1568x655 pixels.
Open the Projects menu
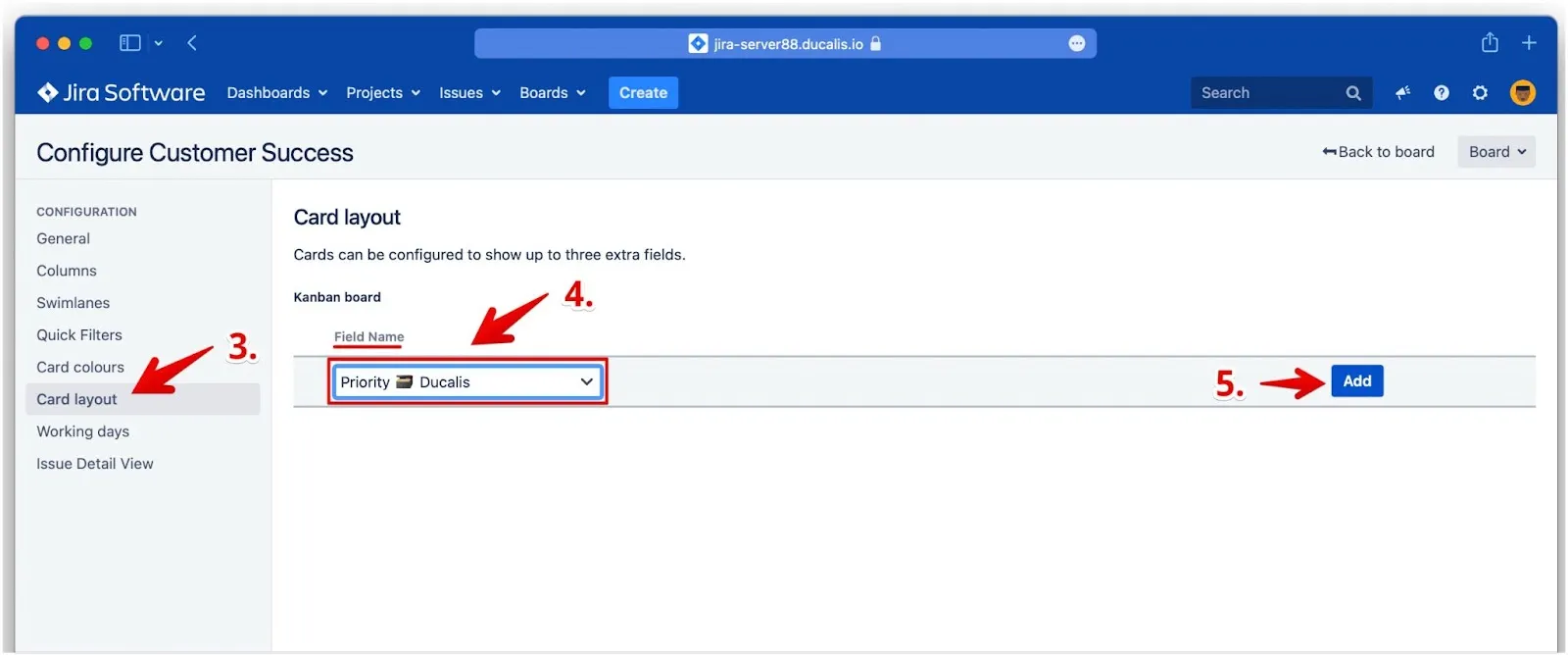(x=382, y=92)
